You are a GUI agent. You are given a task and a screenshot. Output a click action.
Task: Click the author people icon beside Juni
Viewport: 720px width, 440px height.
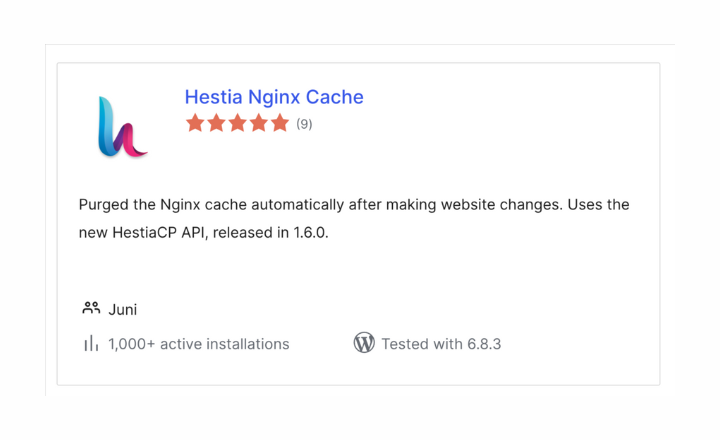click(91, 308)
